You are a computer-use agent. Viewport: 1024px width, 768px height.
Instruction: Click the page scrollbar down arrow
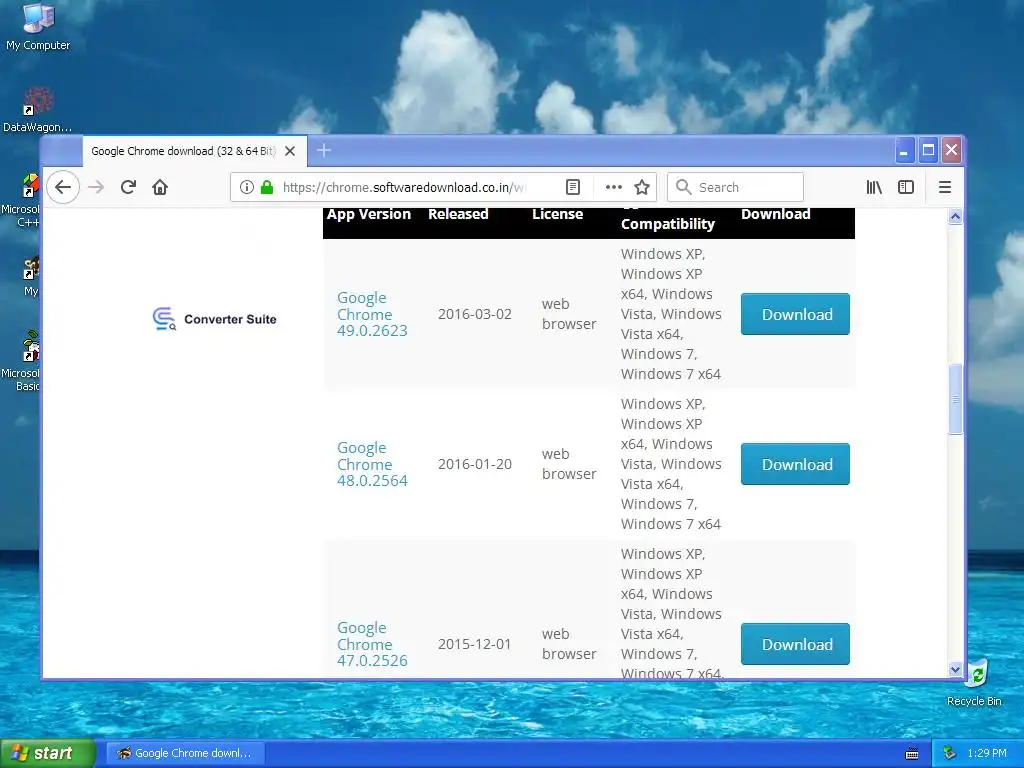(955, 669)
